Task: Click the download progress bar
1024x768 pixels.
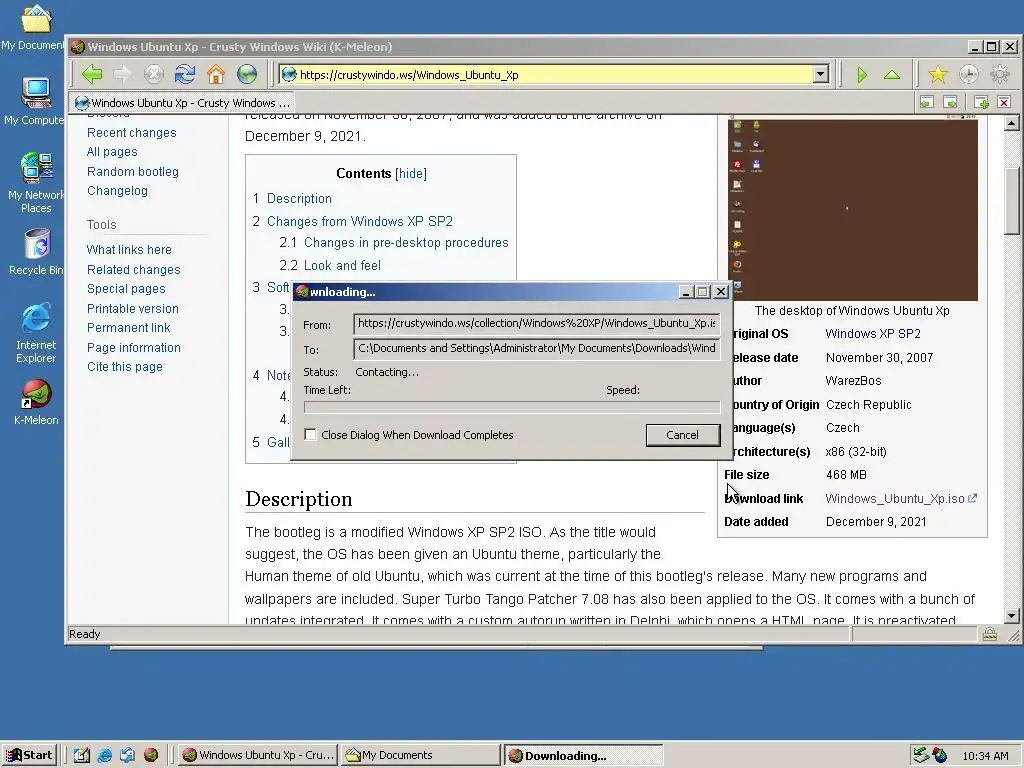Action: point(512,407)
